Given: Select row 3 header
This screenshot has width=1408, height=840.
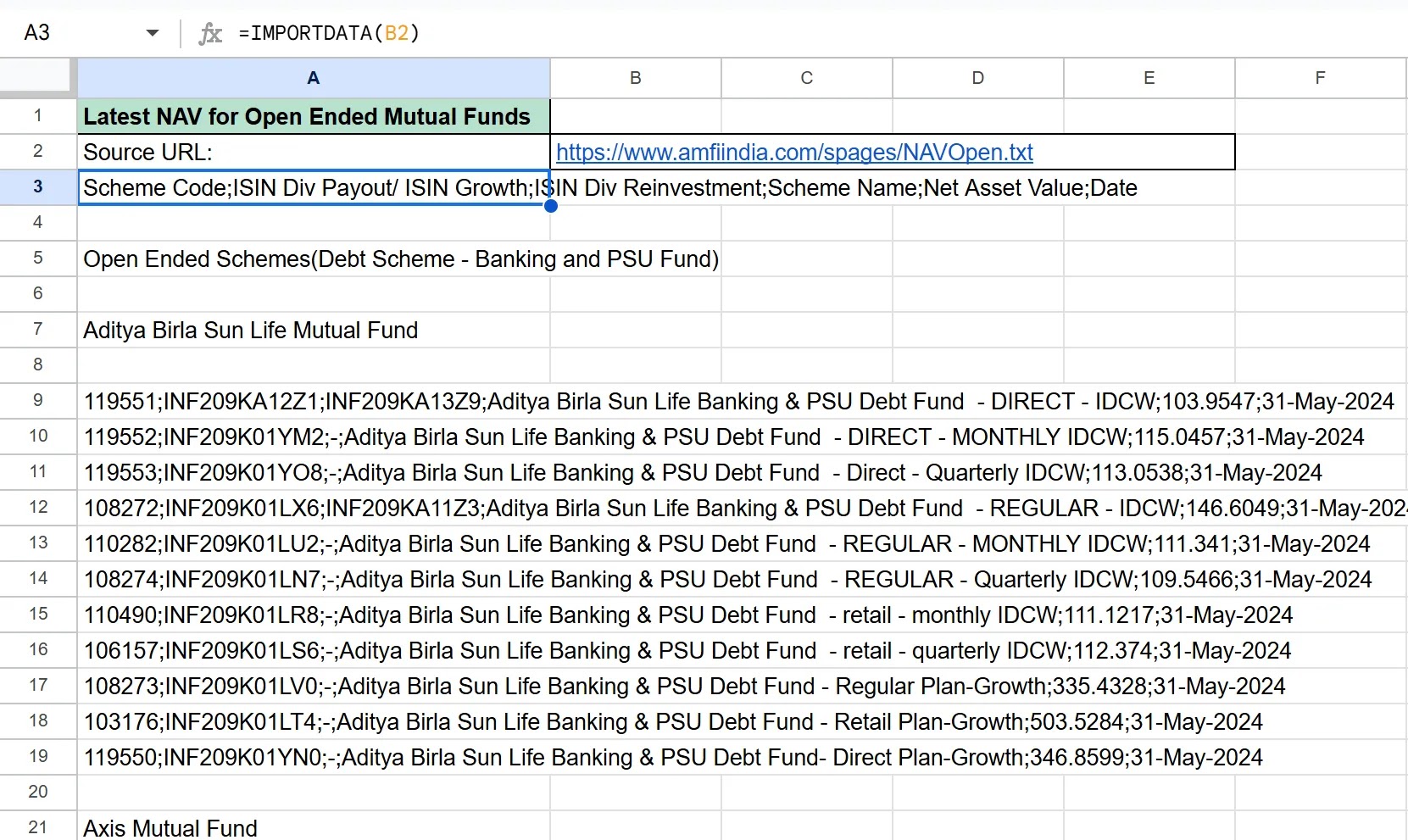Looking at the screenshot, I should (38, 187).
